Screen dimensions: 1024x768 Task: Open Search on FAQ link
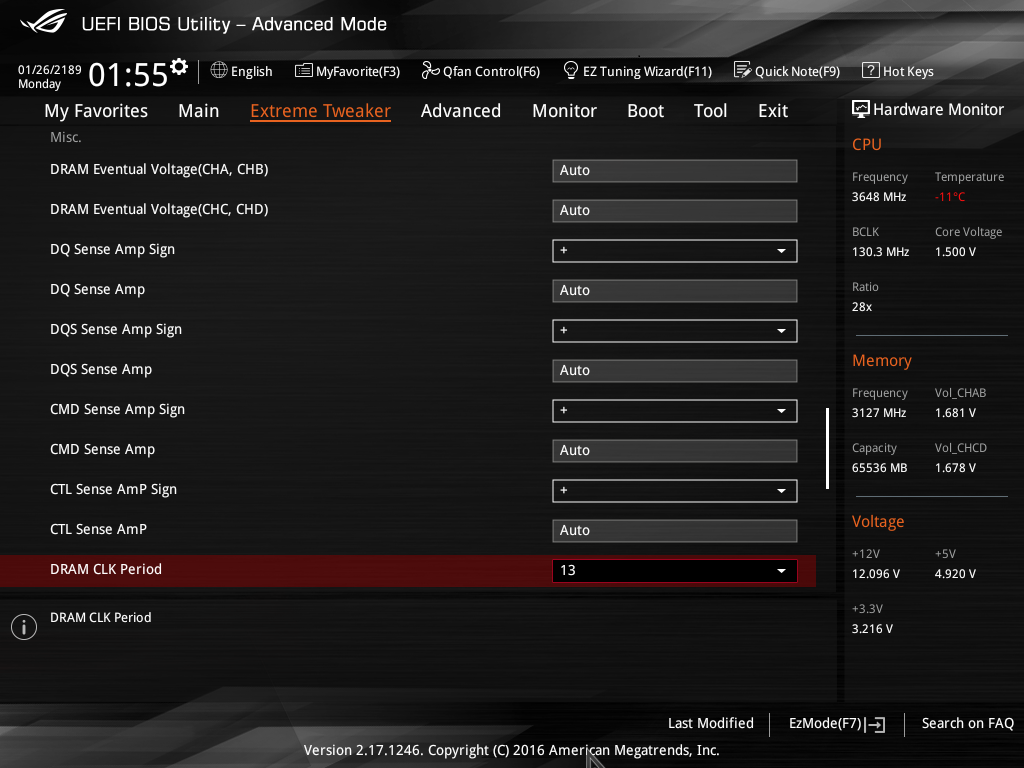click(967, 723)
